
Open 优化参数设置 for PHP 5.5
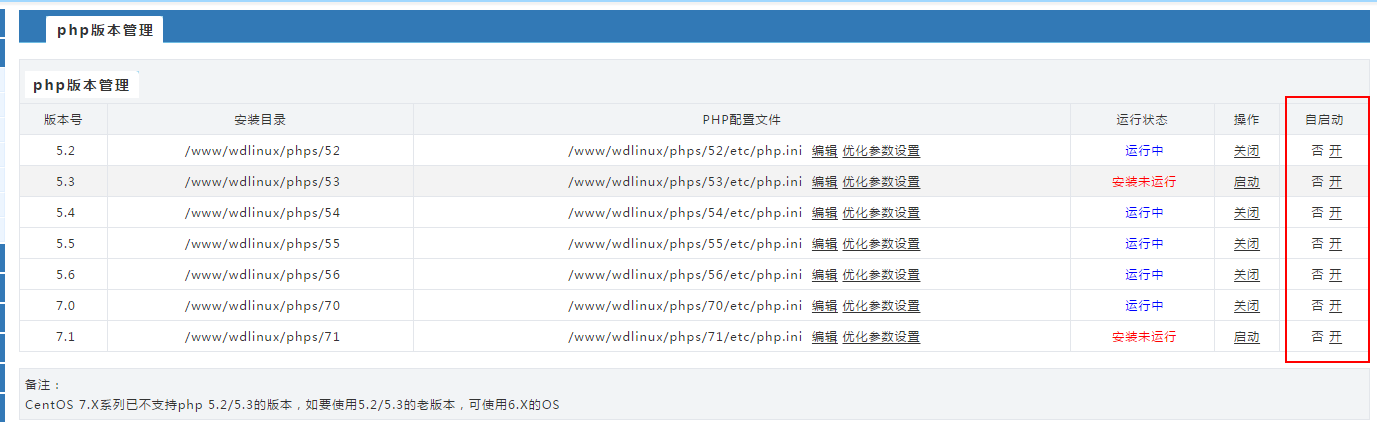coord(881,244)
